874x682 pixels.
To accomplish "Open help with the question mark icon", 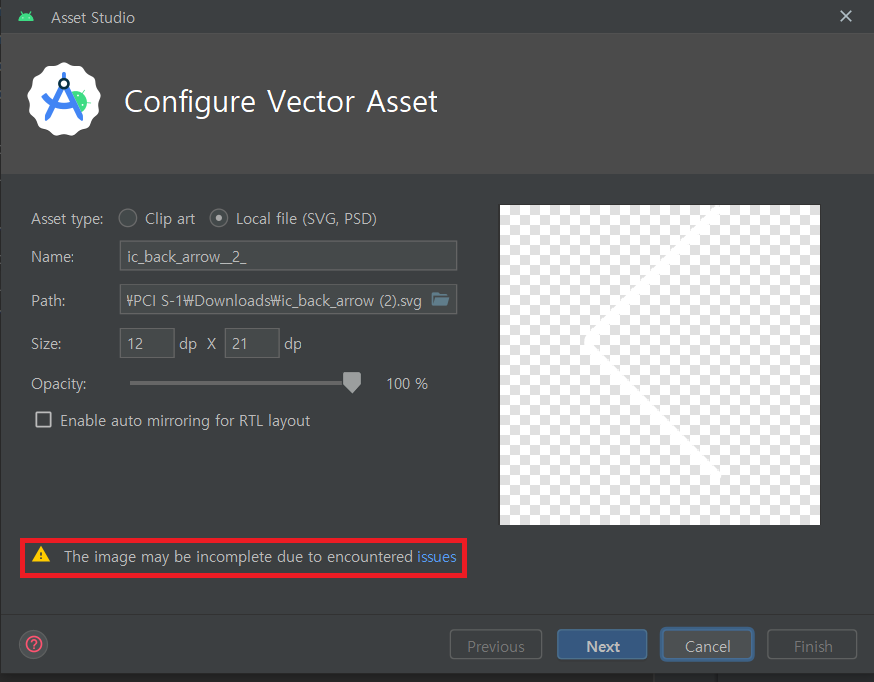I will point(33,645).
